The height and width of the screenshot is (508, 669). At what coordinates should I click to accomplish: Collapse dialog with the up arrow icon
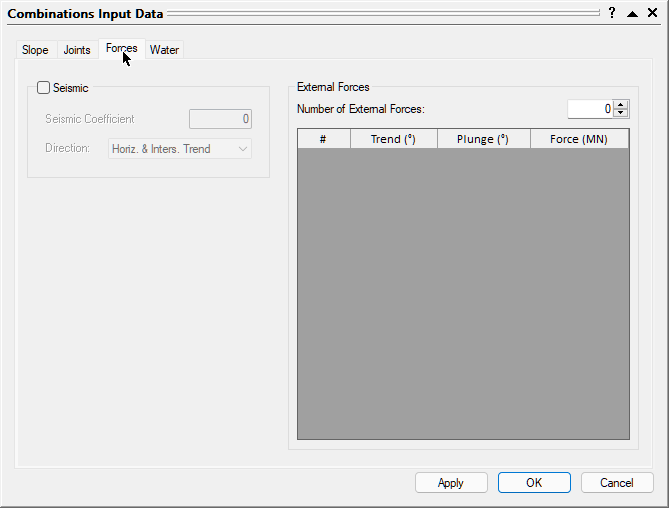pyautogui.click(x=632, y=14)
